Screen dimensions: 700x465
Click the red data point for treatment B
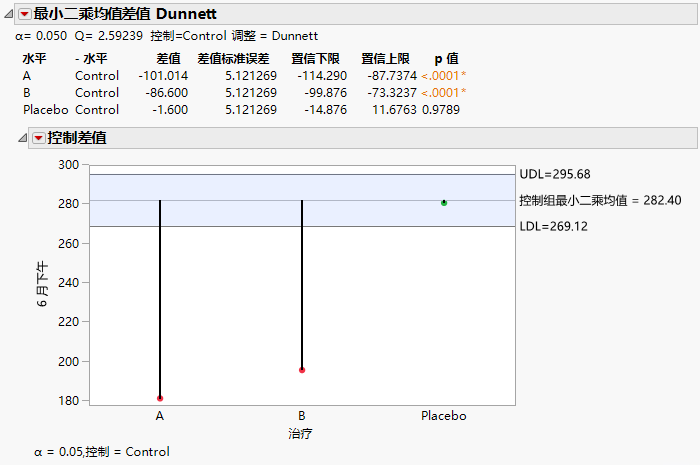302,370
